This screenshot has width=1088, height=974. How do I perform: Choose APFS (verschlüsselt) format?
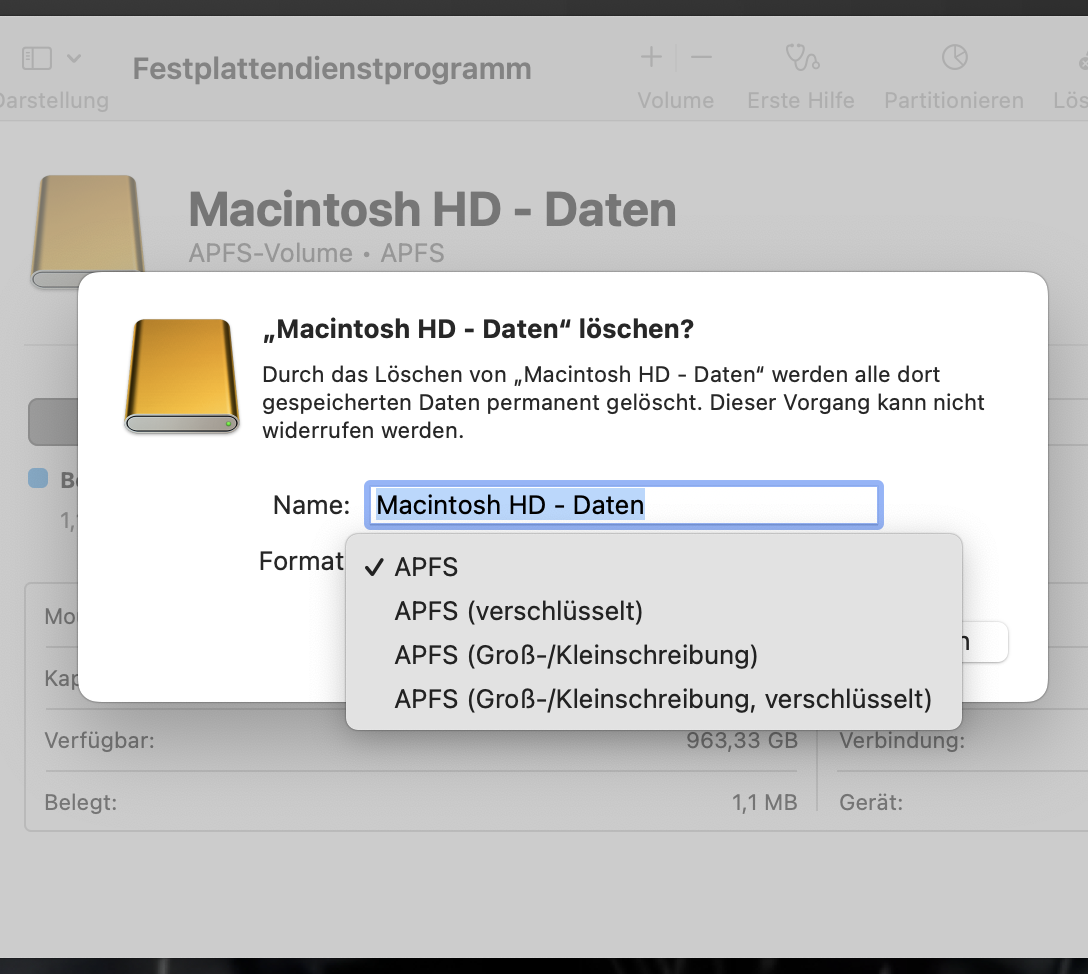(654, 611)
